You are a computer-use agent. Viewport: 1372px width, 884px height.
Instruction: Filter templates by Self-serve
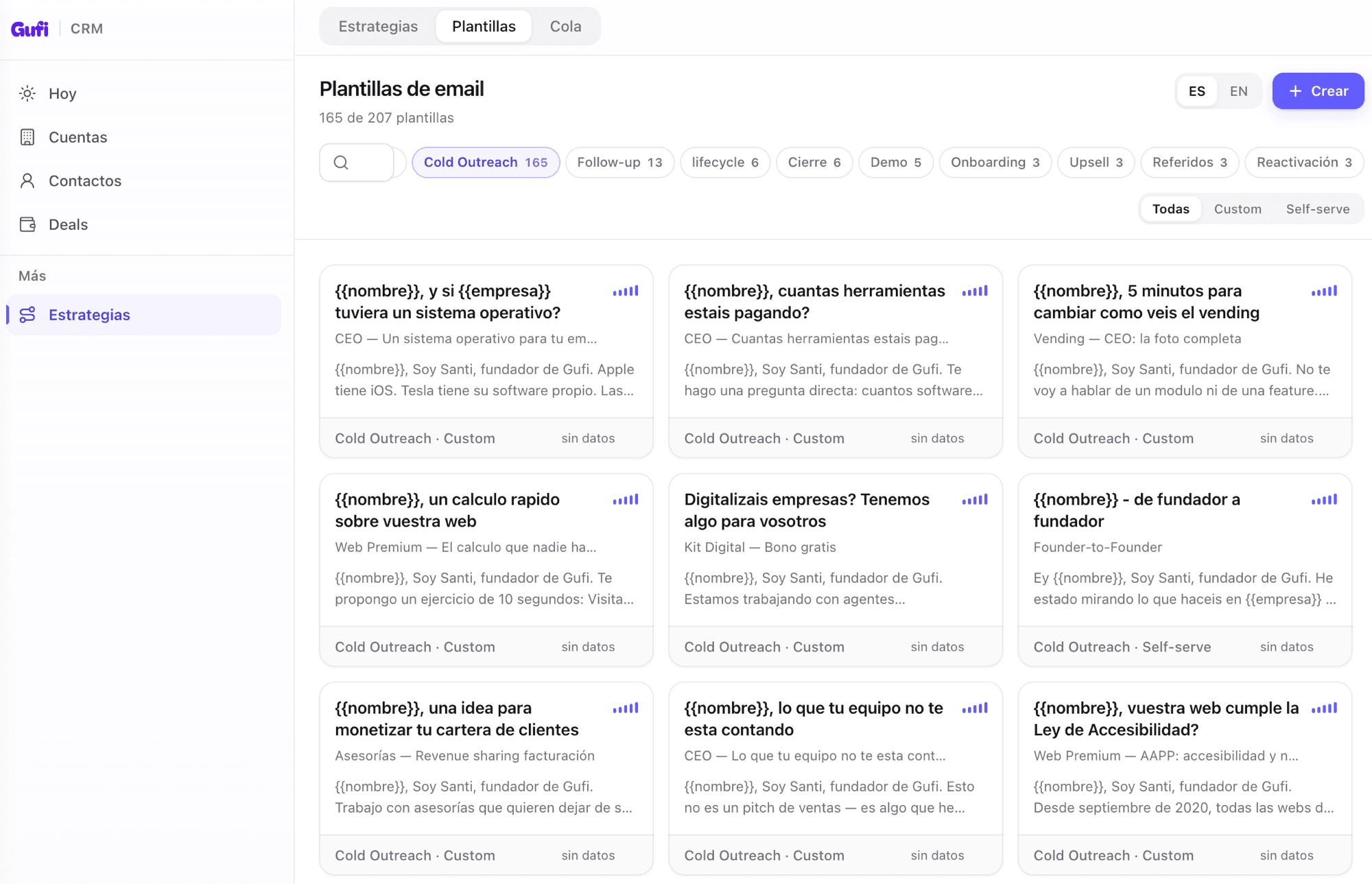pyautogui.click(x=1318, y=209)
